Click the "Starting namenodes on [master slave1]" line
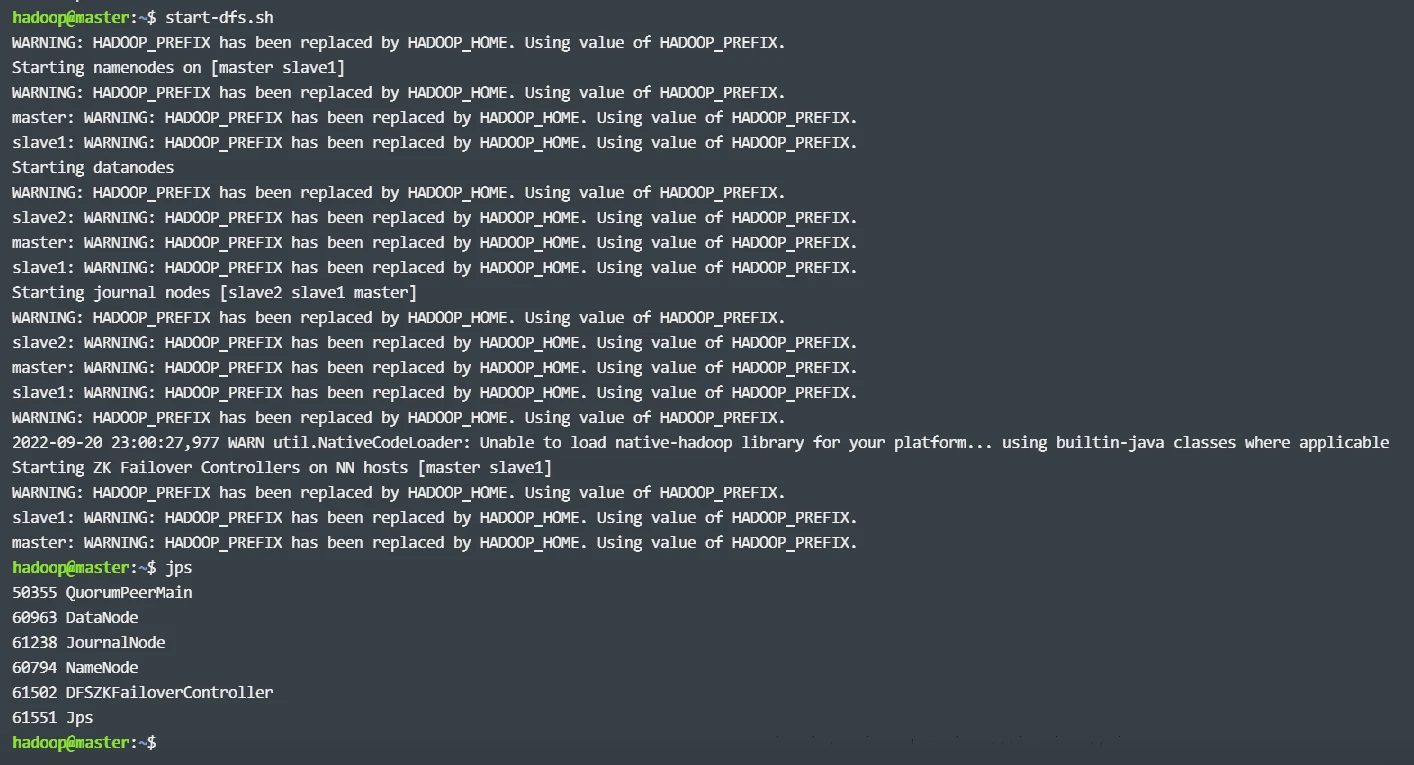This screenshot has width=1414, height=765. (x=178, y=68)
